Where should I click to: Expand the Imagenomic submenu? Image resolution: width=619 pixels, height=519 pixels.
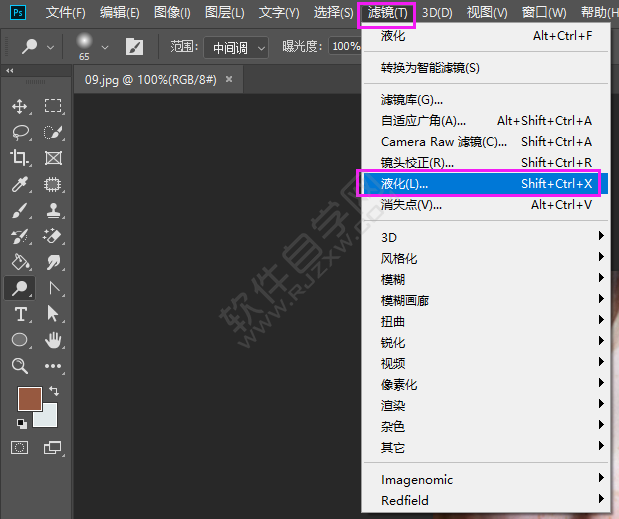click(486, 480)
